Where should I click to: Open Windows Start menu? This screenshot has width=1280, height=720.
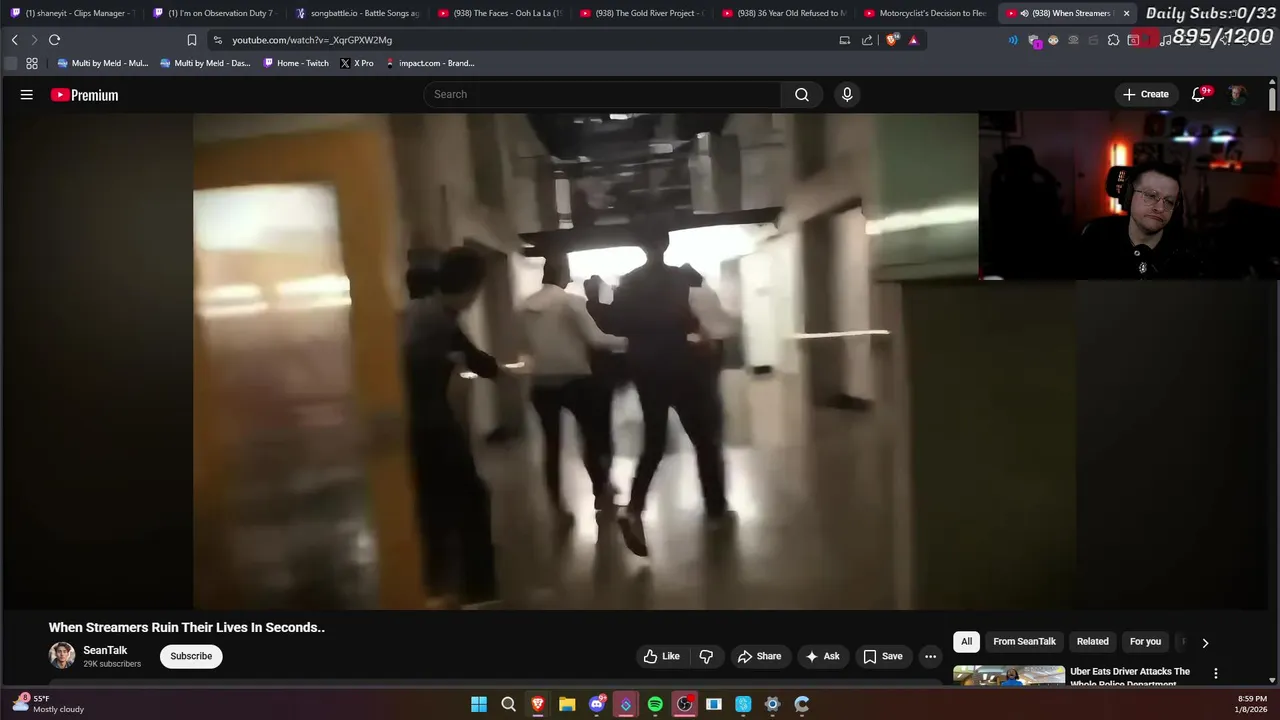coord(479,704)
